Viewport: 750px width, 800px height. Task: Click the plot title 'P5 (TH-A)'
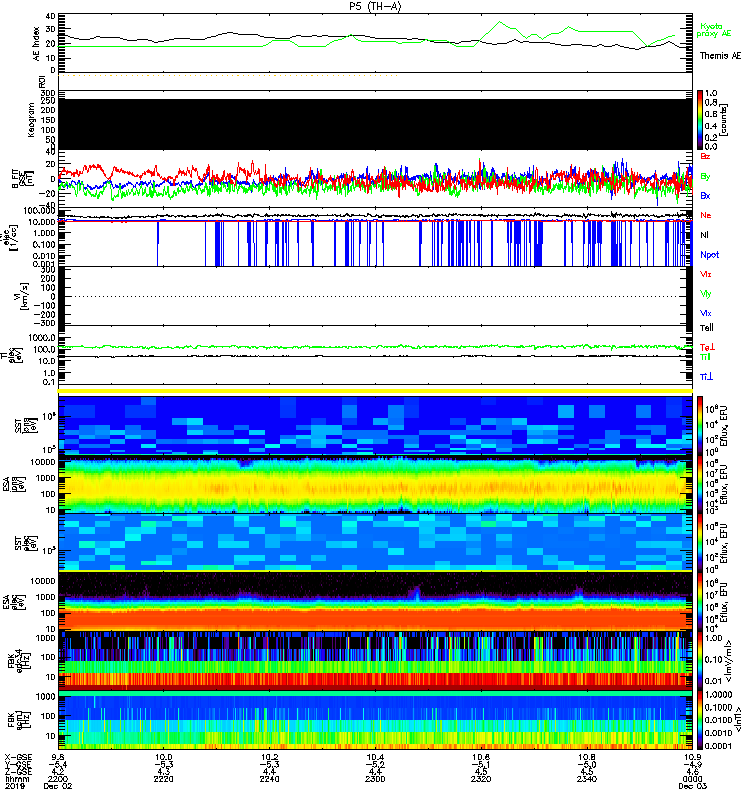point(375,6)
